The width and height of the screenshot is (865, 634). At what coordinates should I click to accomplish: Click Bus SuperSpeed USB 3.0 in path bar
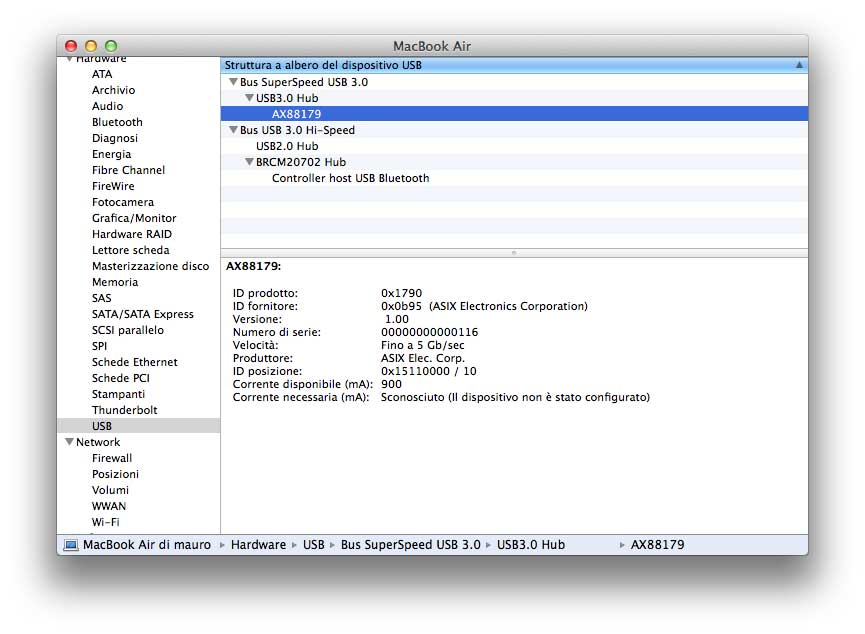click(410, 545)
